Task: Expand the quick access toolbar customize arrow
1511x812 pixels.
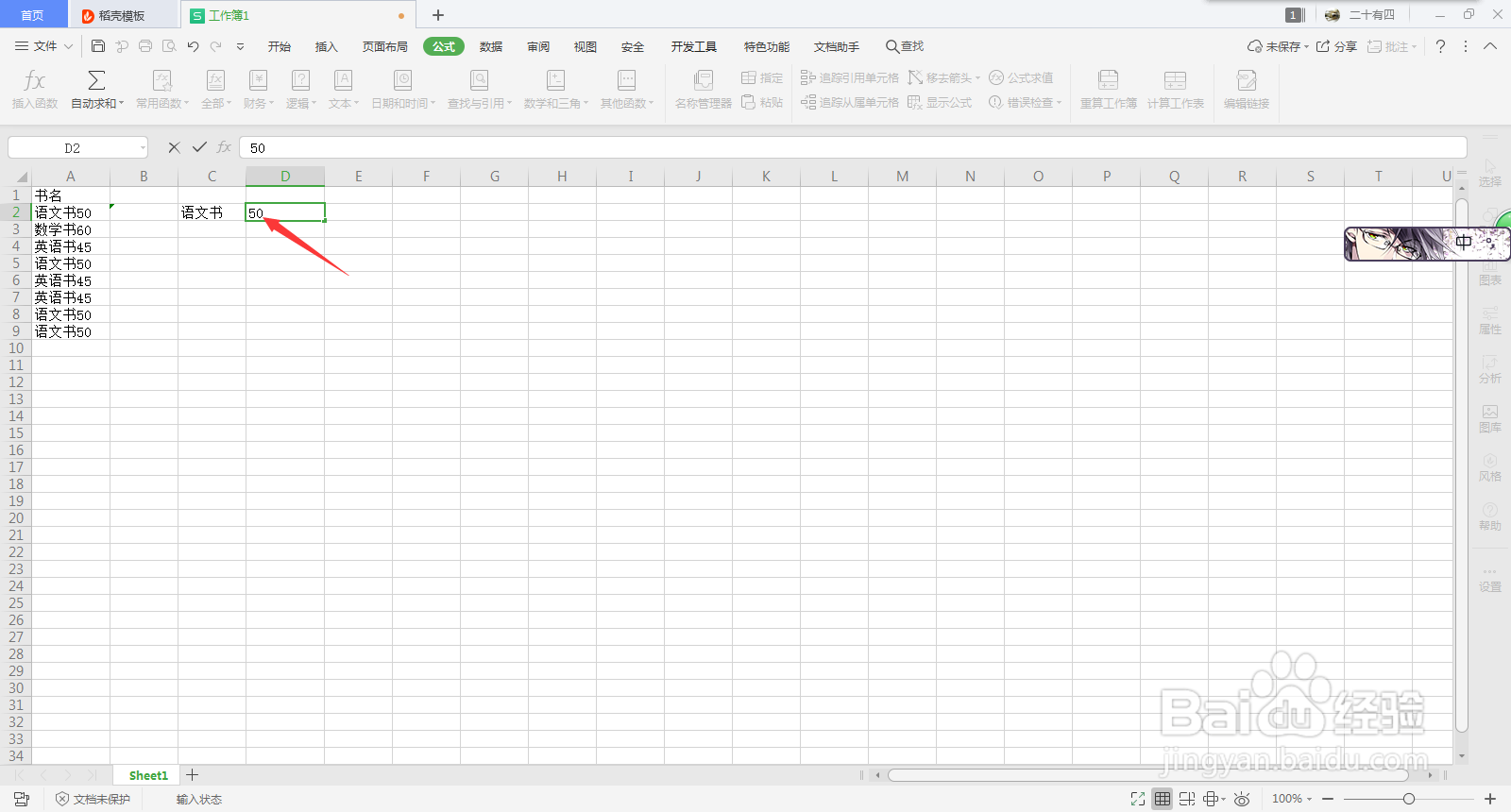Action: point(240,46)
